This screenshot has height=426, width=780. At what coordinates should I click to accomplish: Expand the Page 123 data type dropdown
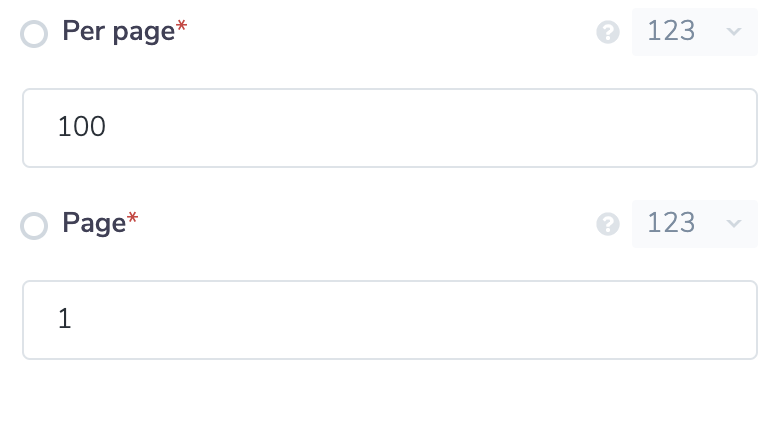[694, 224]
